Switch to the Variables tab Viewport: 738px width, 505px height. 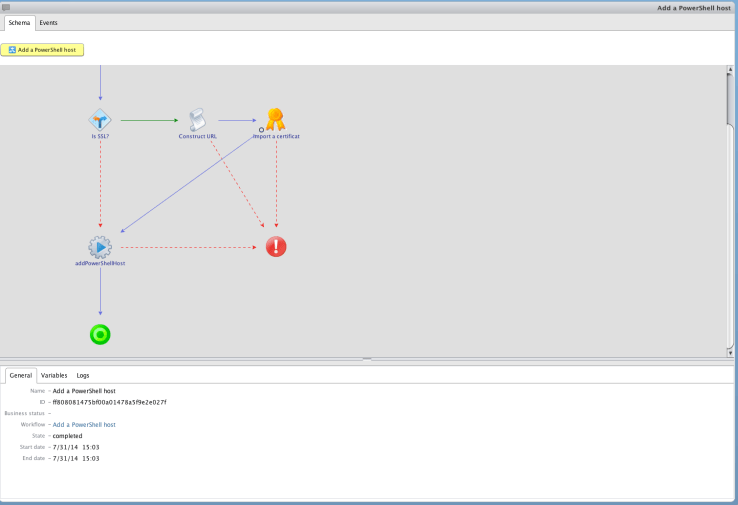(54, 375)
